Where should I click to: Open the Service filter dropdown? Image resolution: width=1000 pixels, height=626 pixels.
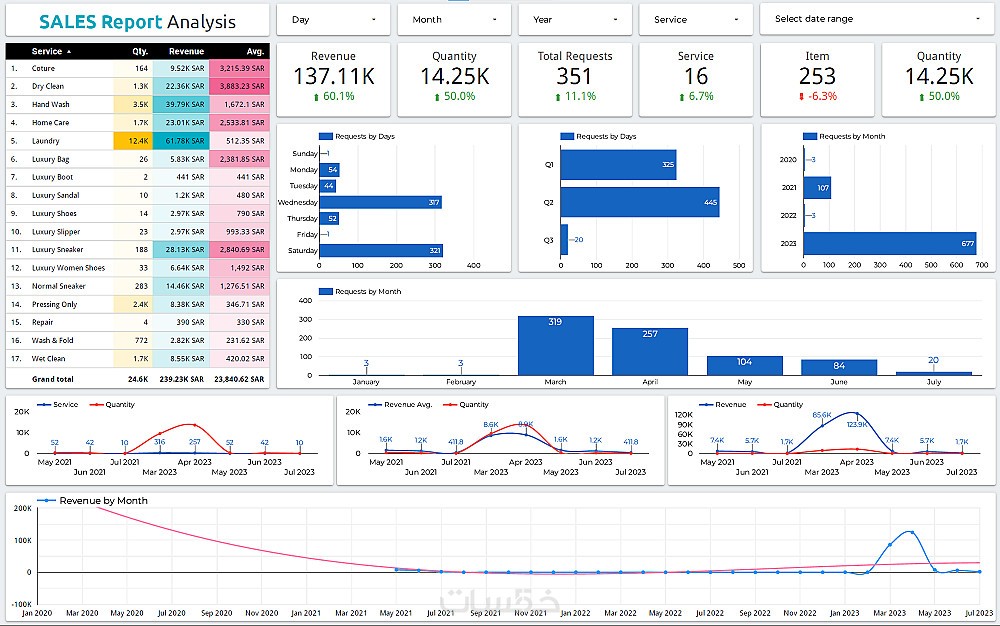[695, 20]
